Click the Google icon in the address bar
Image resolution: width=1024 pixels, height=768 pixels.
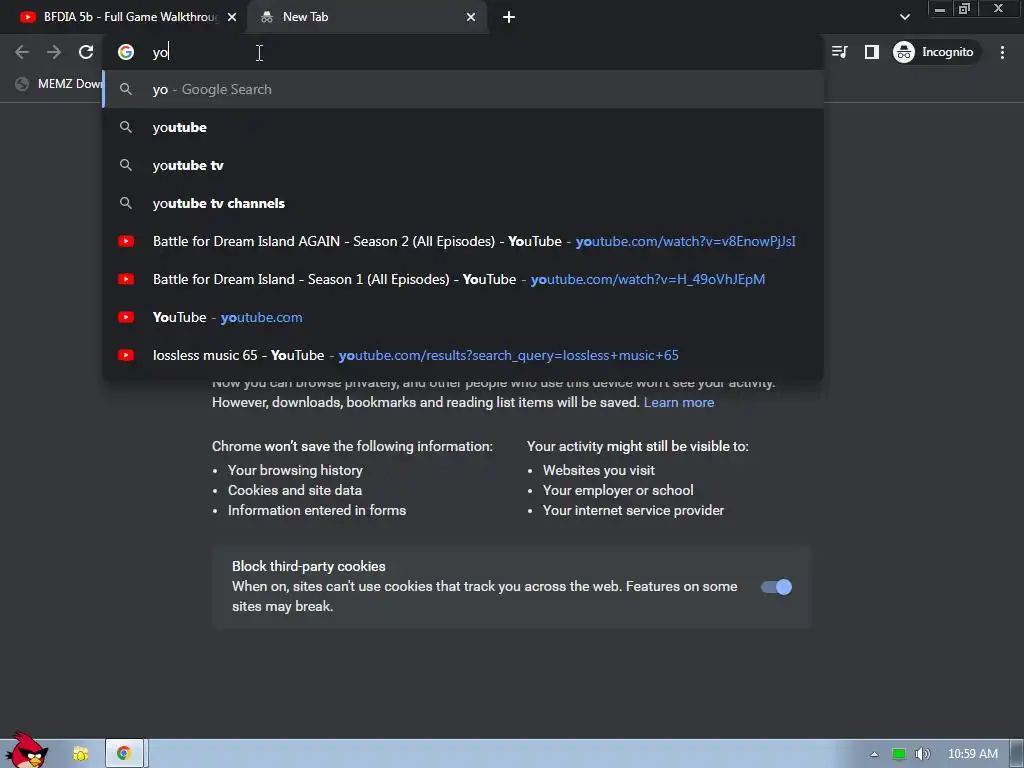tap(126, 52)
